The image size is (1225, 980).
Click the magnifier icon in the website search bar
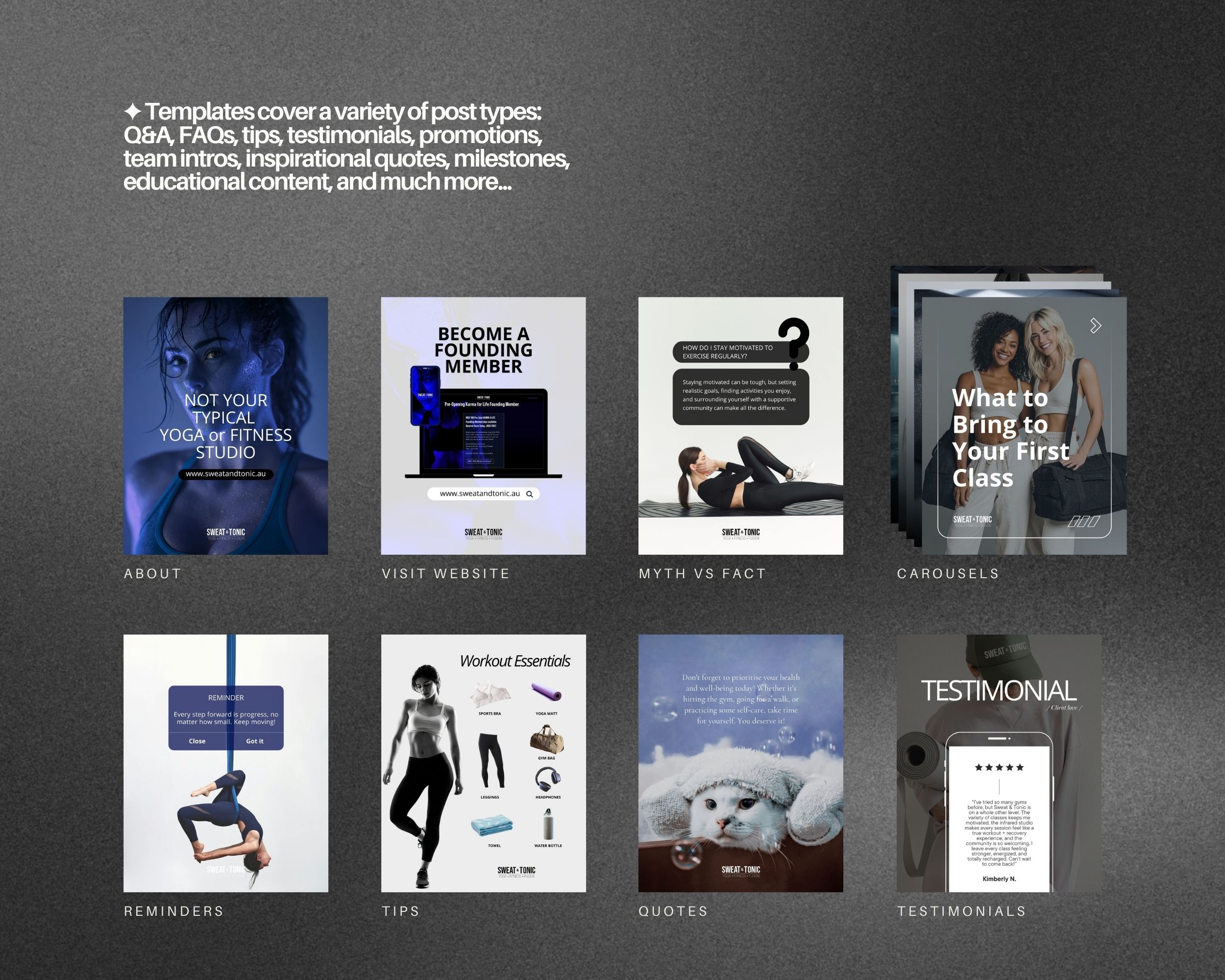(x=531, y=494)
